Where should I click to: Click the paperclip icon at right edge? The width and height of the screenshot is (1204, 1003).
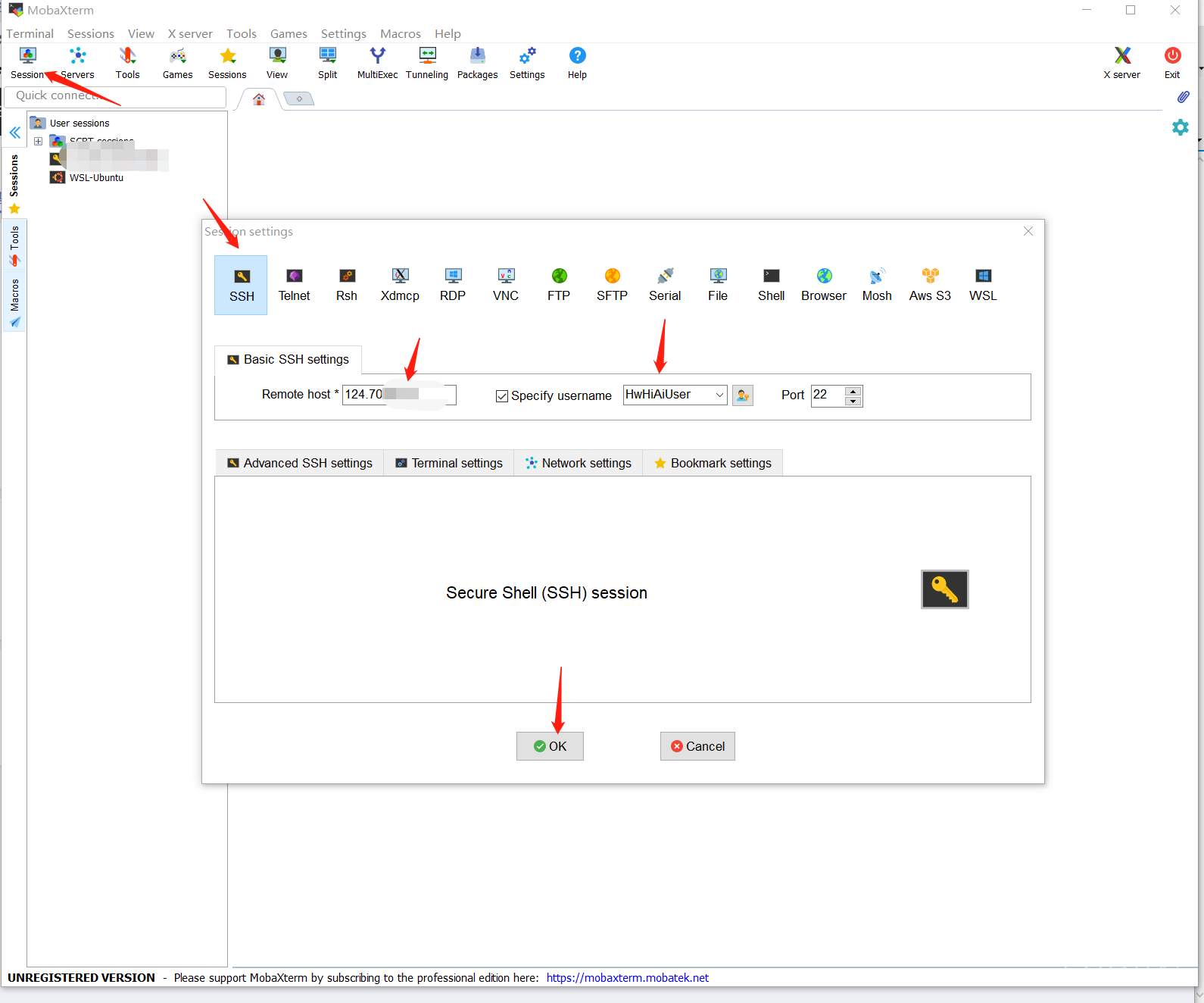click(1183, 97)
